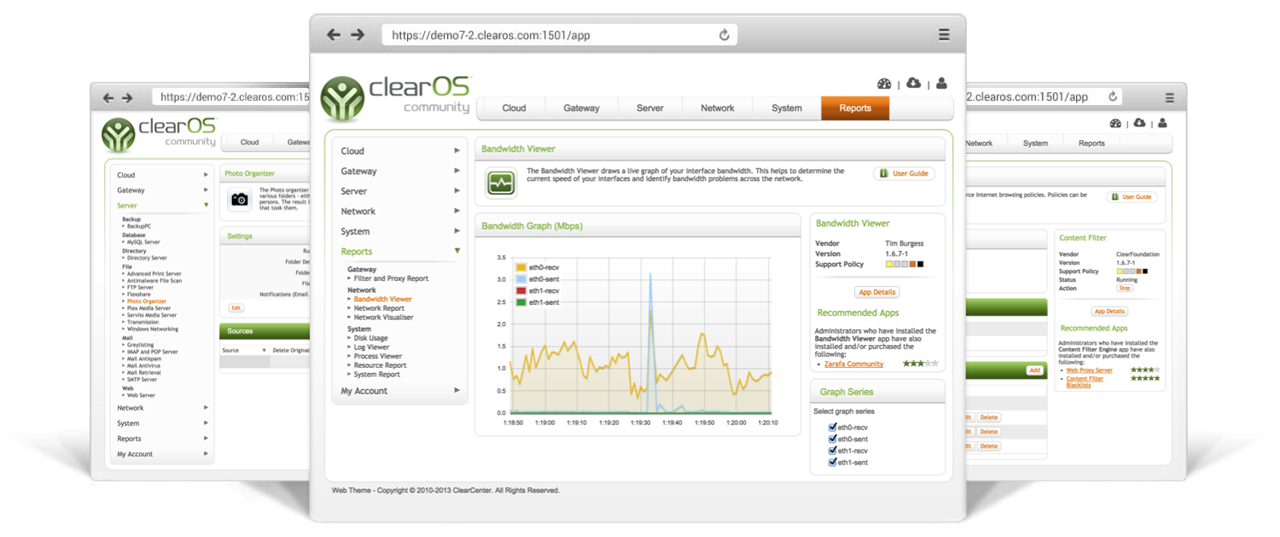
Task: Click the camera icon in Photo Organizer window
Action: pyautogui.click(x=240, y=199)
